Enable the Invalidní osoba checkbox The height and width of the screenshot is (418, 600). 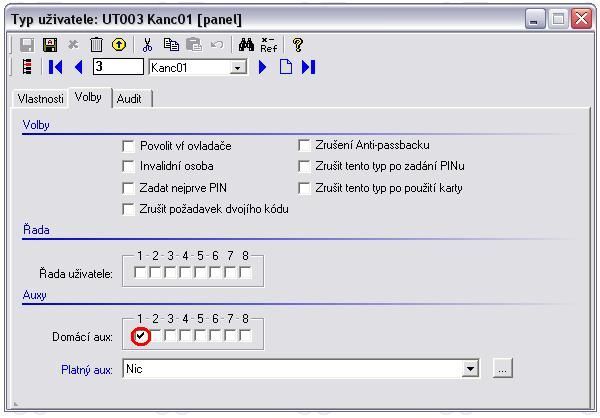(x=128, y=166)
